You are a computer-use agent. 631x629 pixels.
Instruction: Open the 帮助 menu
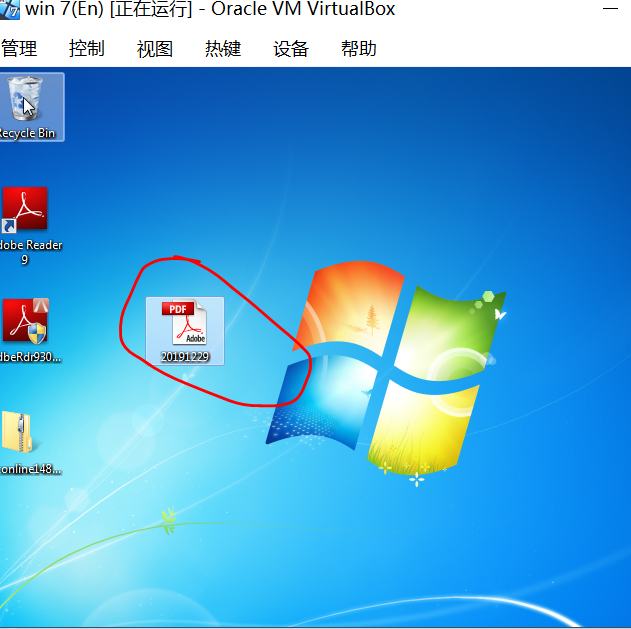(359, 49)
